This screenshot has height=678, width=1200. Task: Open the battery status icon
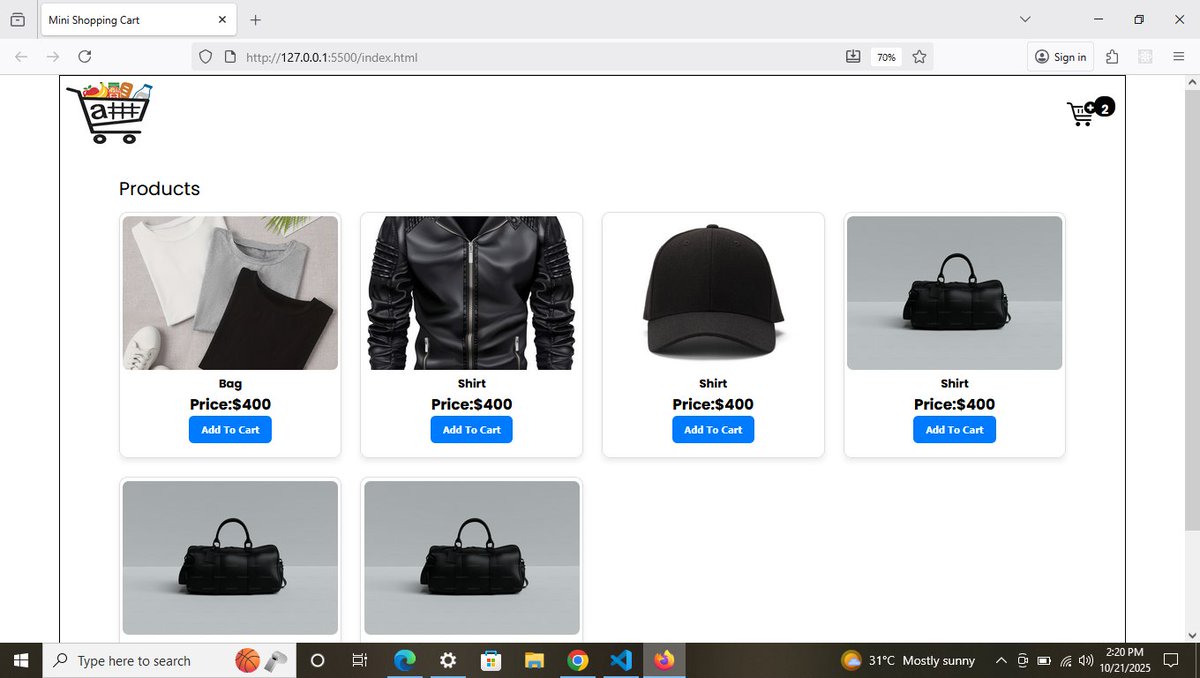tap(1044, 661)
